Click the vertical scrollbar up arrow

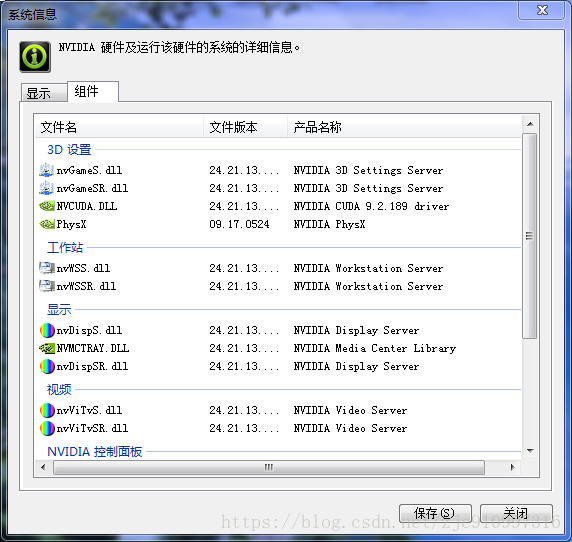(x=530, y=124)
